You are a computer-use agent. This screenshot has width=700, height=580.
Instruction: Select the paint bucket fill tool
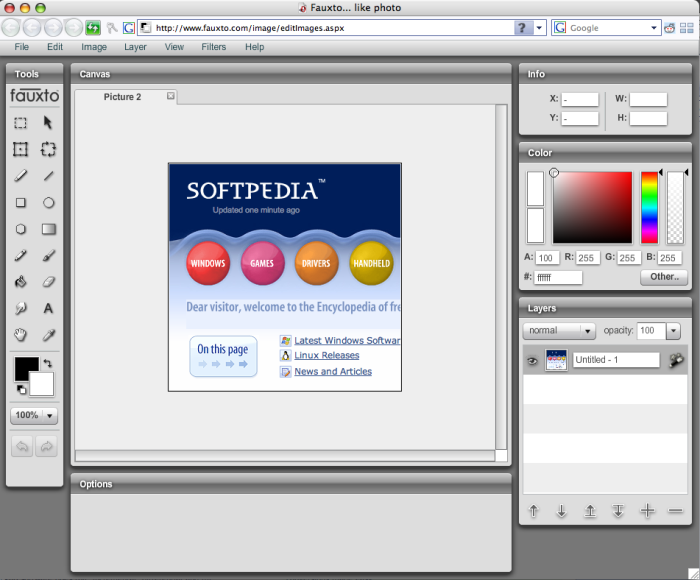21,282
